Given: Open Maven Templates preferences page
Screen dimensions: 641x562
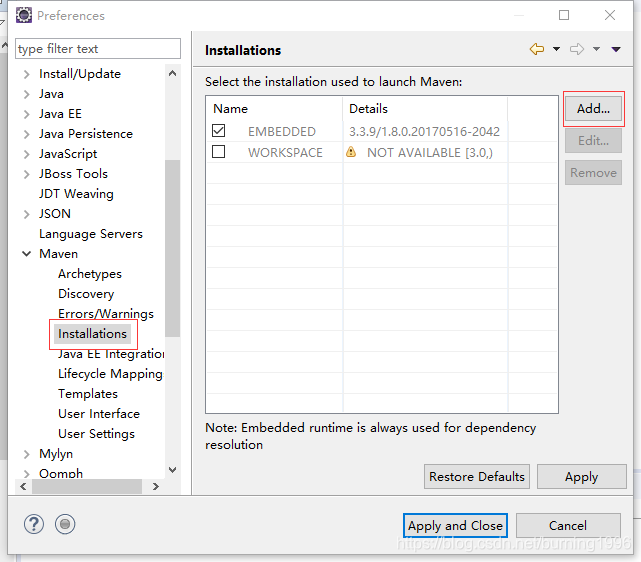Looking at the screenshot, I should coord(88,394).
